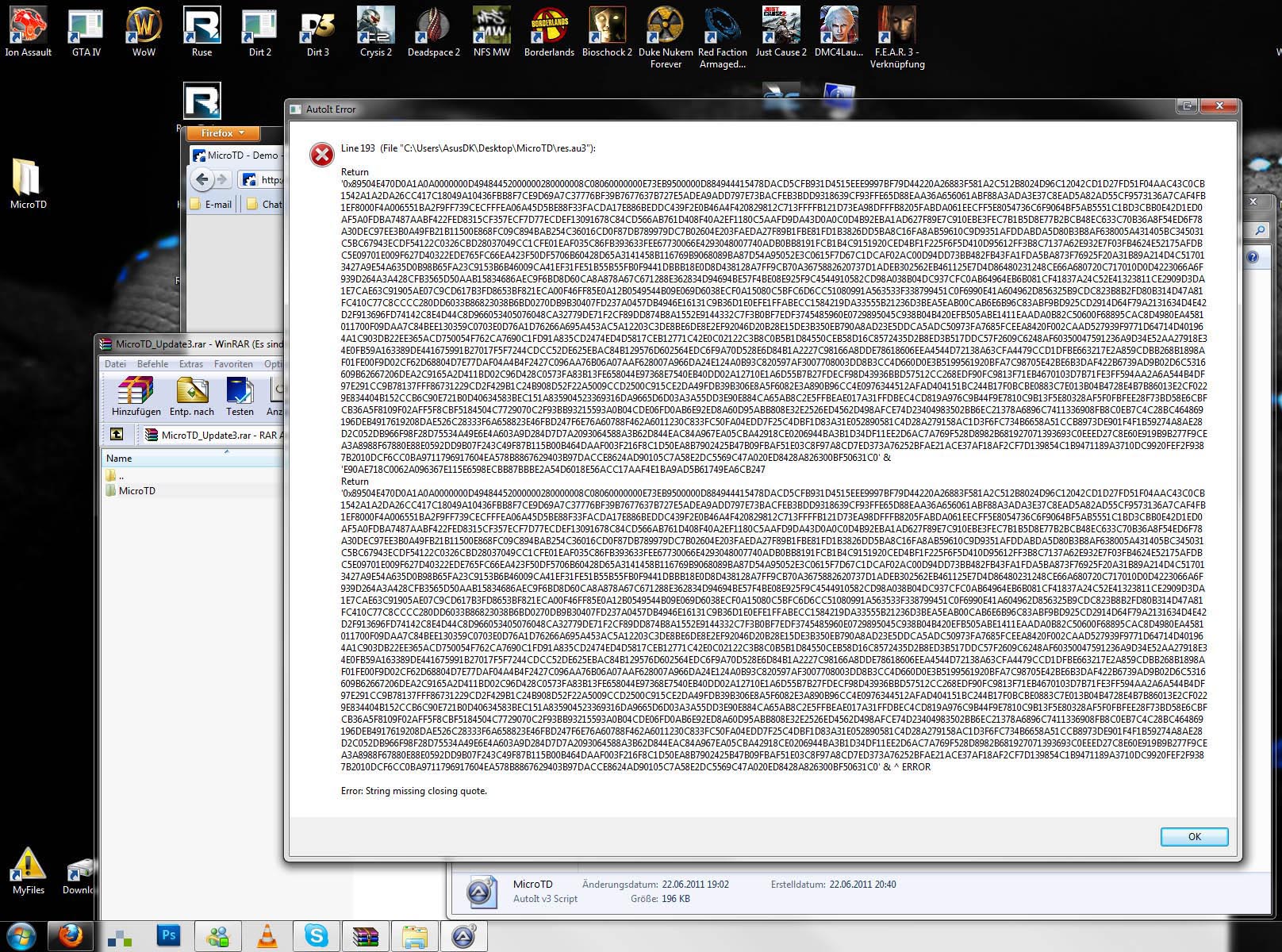Viewport: 1282px width, 952px height.
Task: Click the WinRAR Testen icon
Action: coord(240,397)
